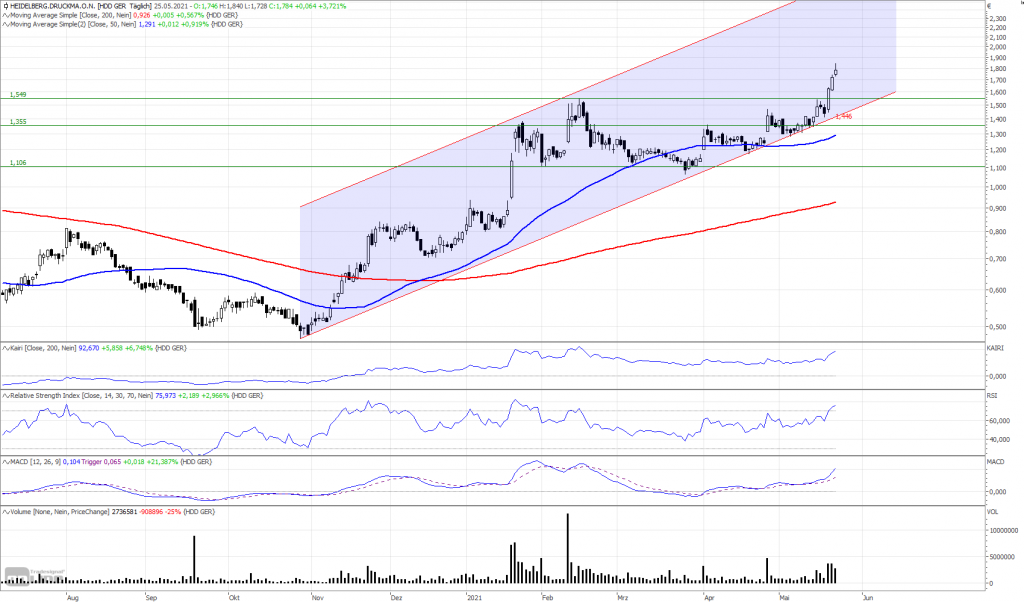Click the Nov marker on the time axis

pos(317,597)
